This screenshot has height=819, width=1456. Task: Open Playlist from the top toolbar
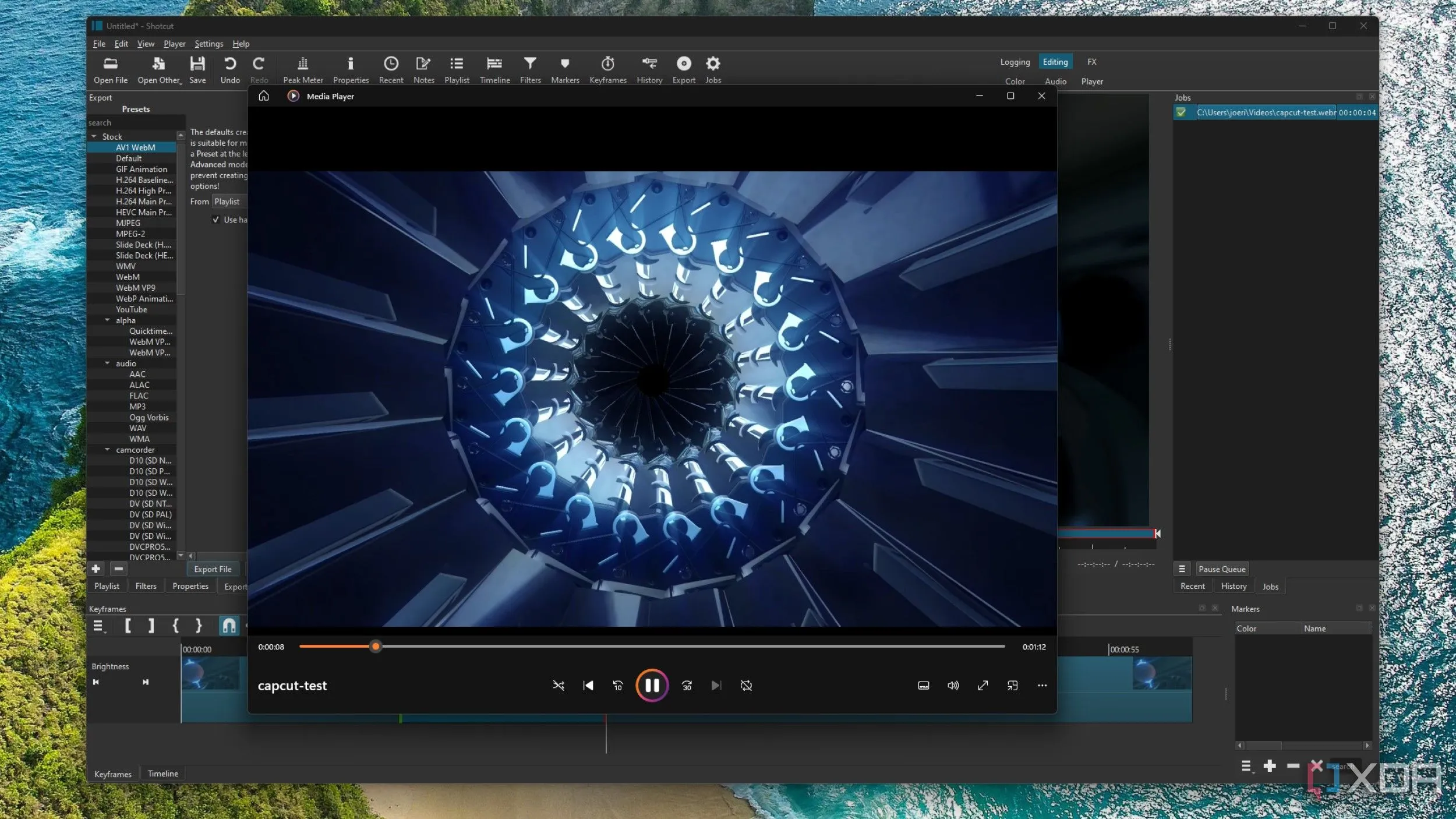(457, 70)
